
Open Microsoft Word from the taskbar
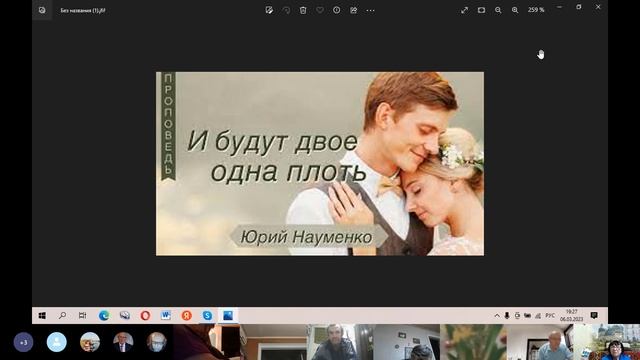(x=166, y=316)
